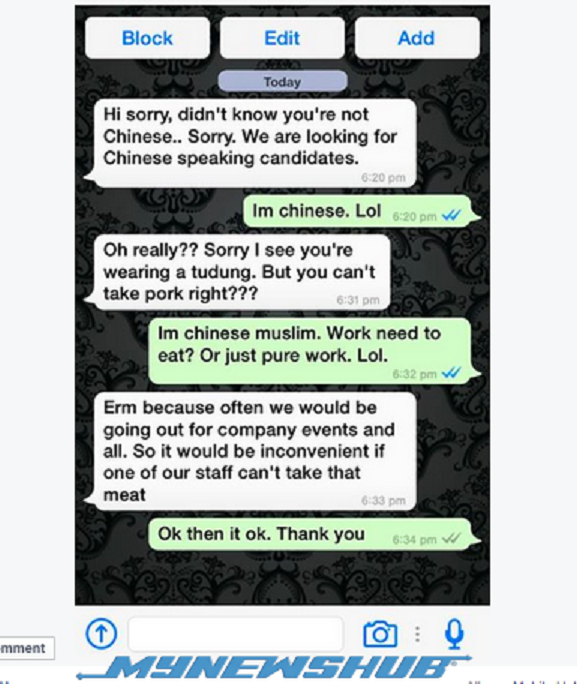The width and height of the screenshot is (577, 684).
Task: Tap the Block contact button
Action: [x=147, y=38]
